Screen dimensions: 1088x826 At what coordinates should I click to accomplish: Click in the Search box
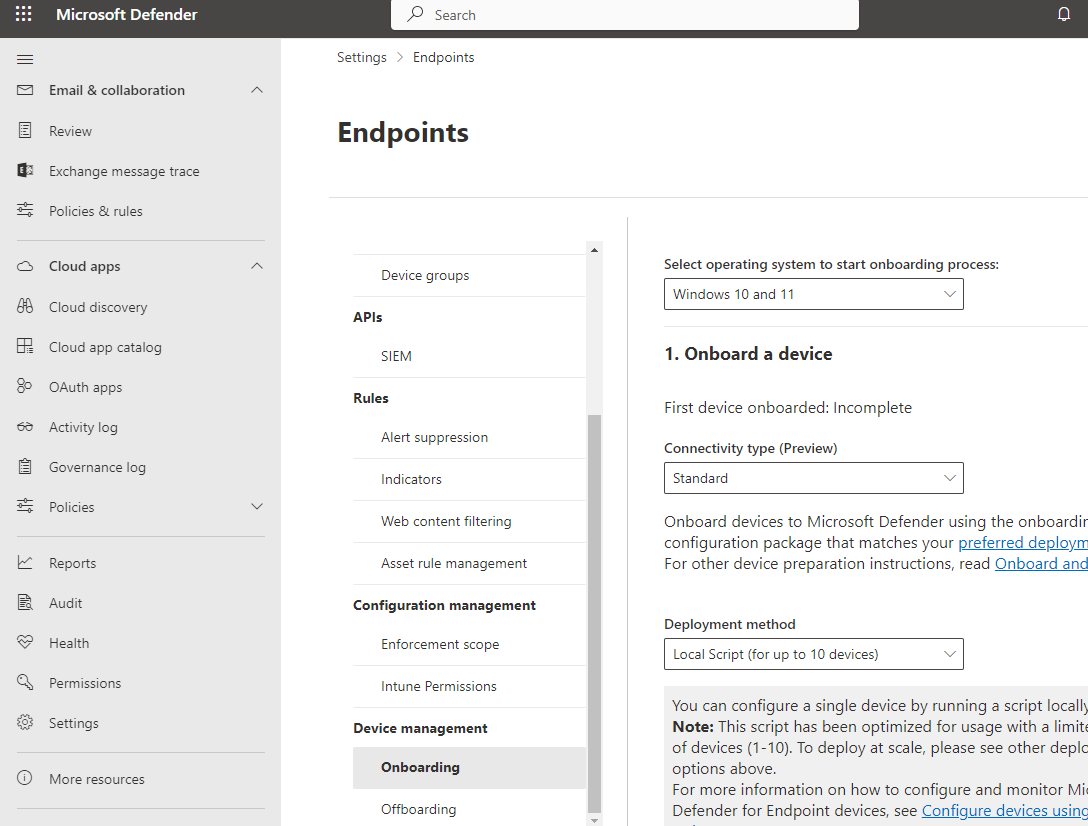click(x=624, y=15)
